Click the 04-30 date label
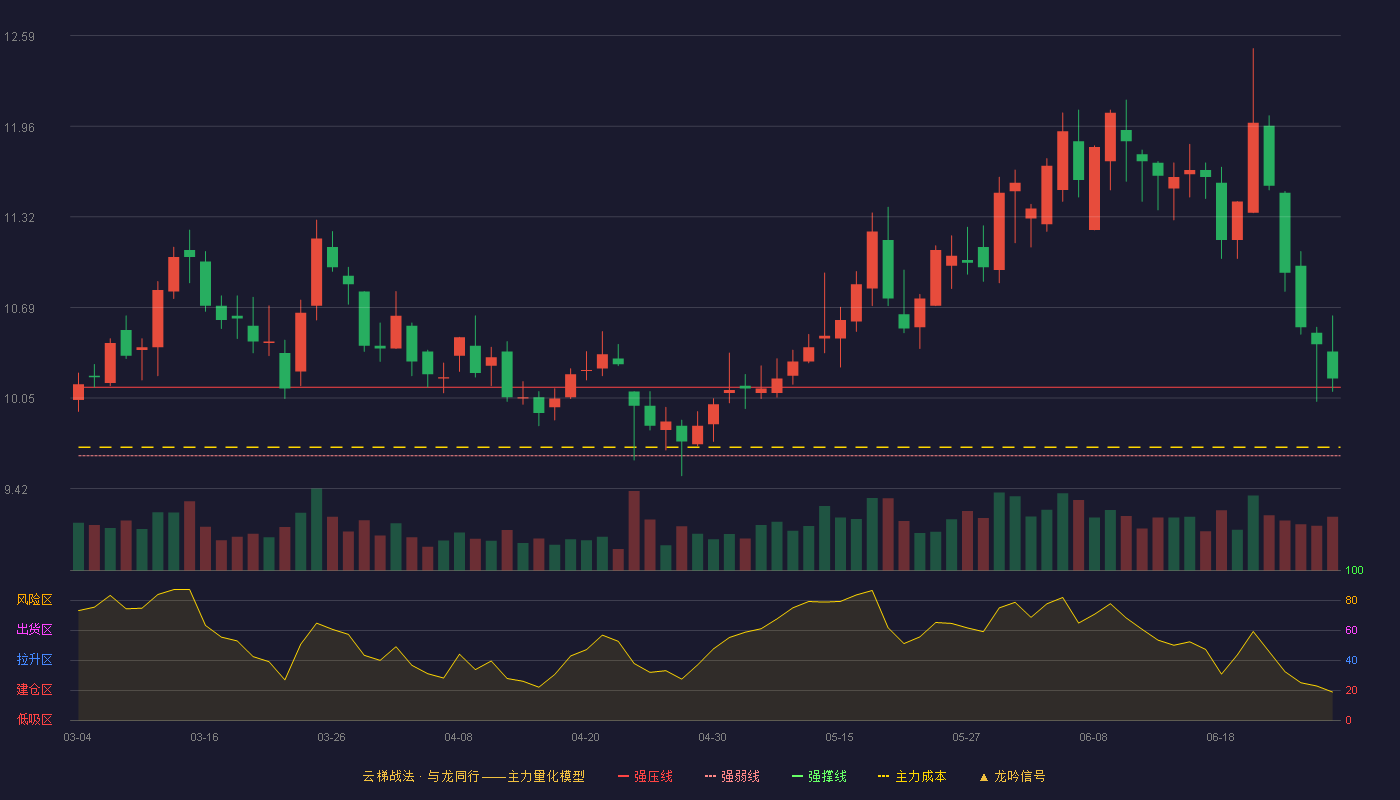The width and height of the screenshot is (1400, 800). (x=712, y=737)
